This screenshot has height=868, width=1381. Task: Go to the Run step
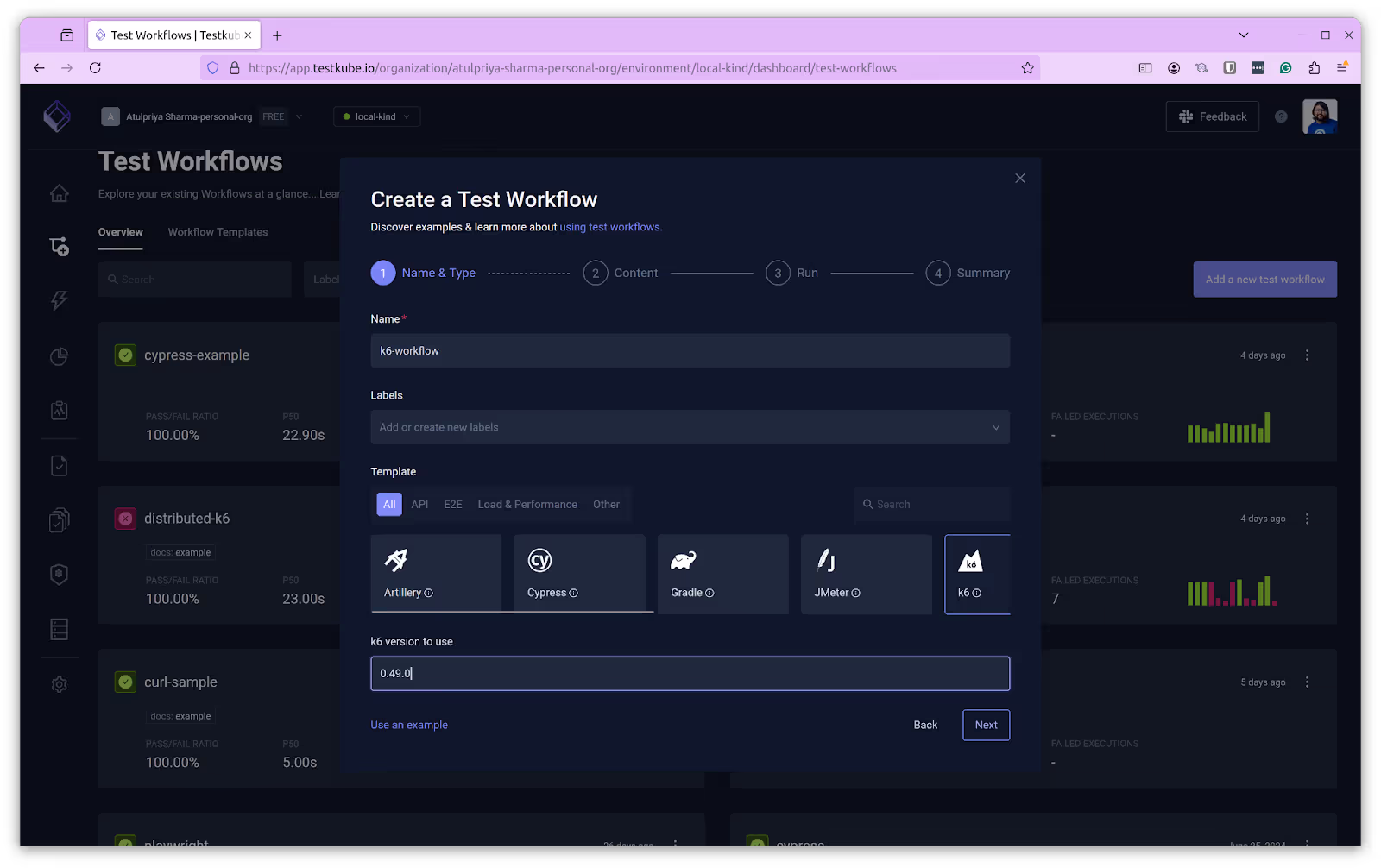tap(792, 273)
